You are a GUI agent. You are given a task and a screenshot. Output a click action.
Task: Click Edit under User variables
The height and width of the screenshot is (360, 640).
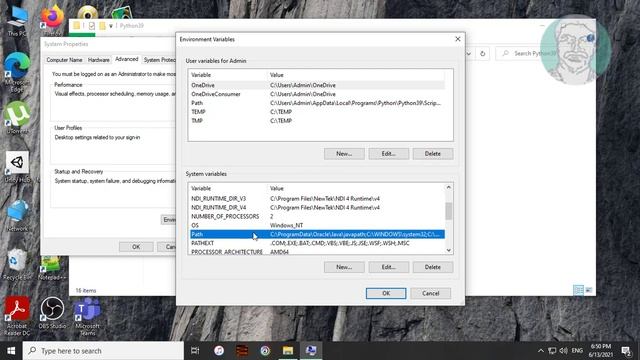(389, 153)
